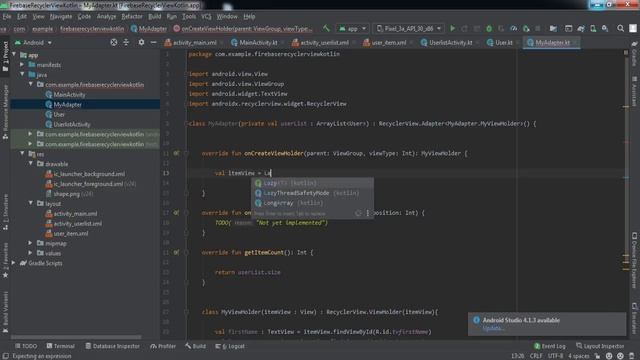640x360 pixels.
Task: Toggle the Emulator side button
Action: 634,318
